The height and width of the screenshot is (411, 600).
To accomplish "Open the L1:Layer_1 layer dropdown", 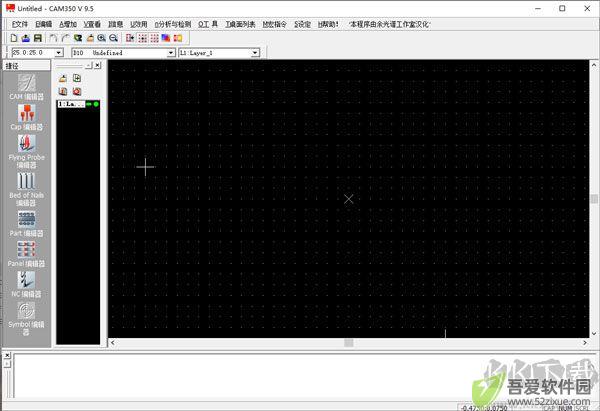I will tap(255, 53).
